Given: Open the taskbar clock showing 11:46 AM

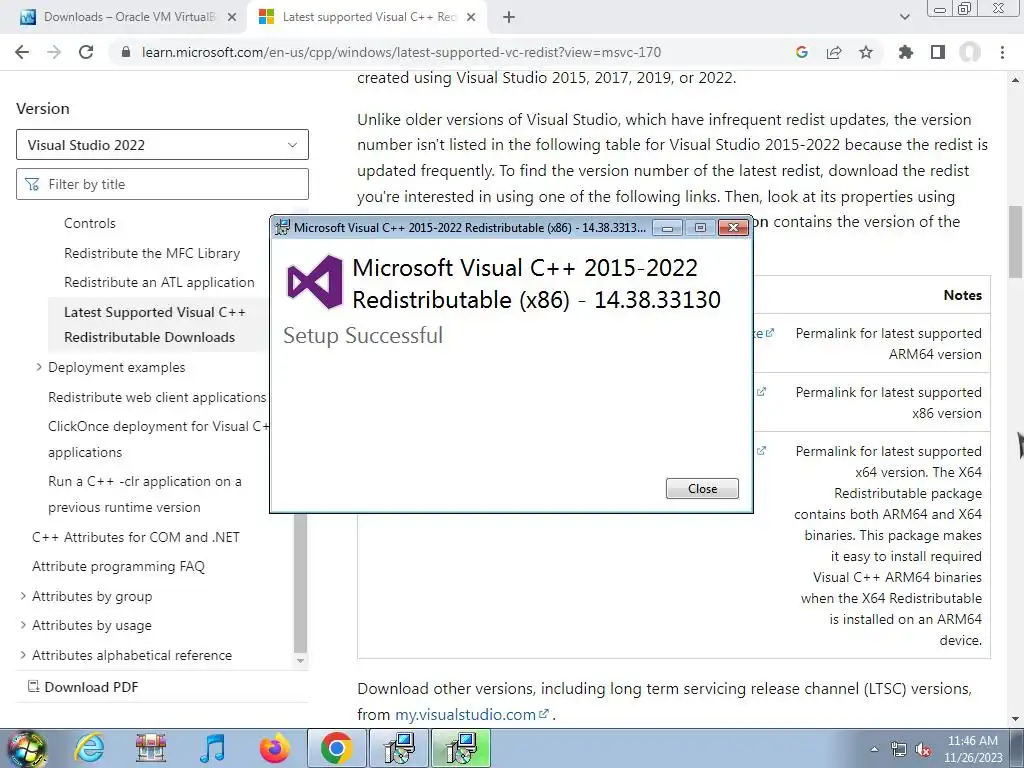Looking at the screenshot, I should point(973,749).
